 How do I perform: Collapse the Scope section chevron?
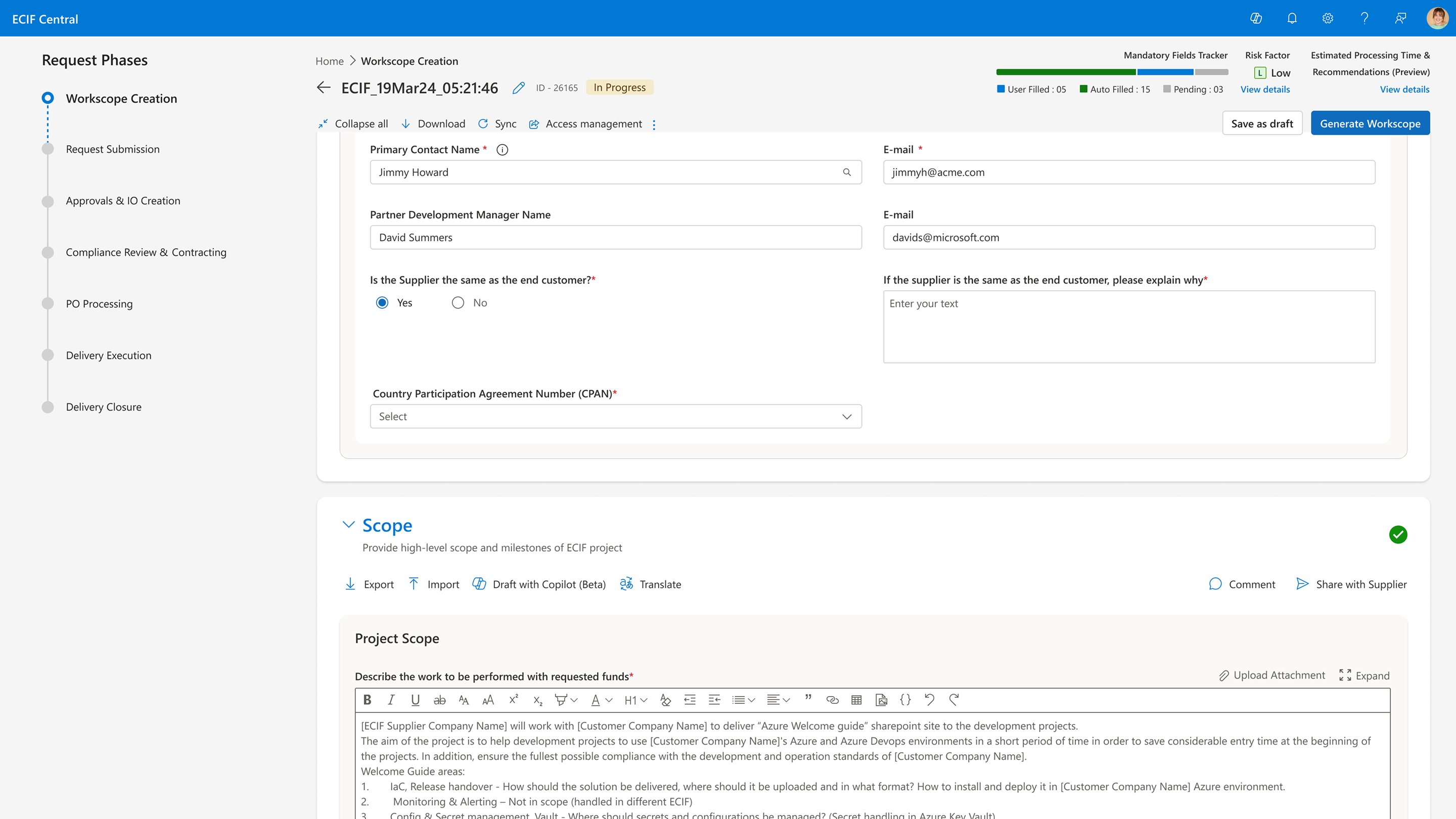pos(349,525)
